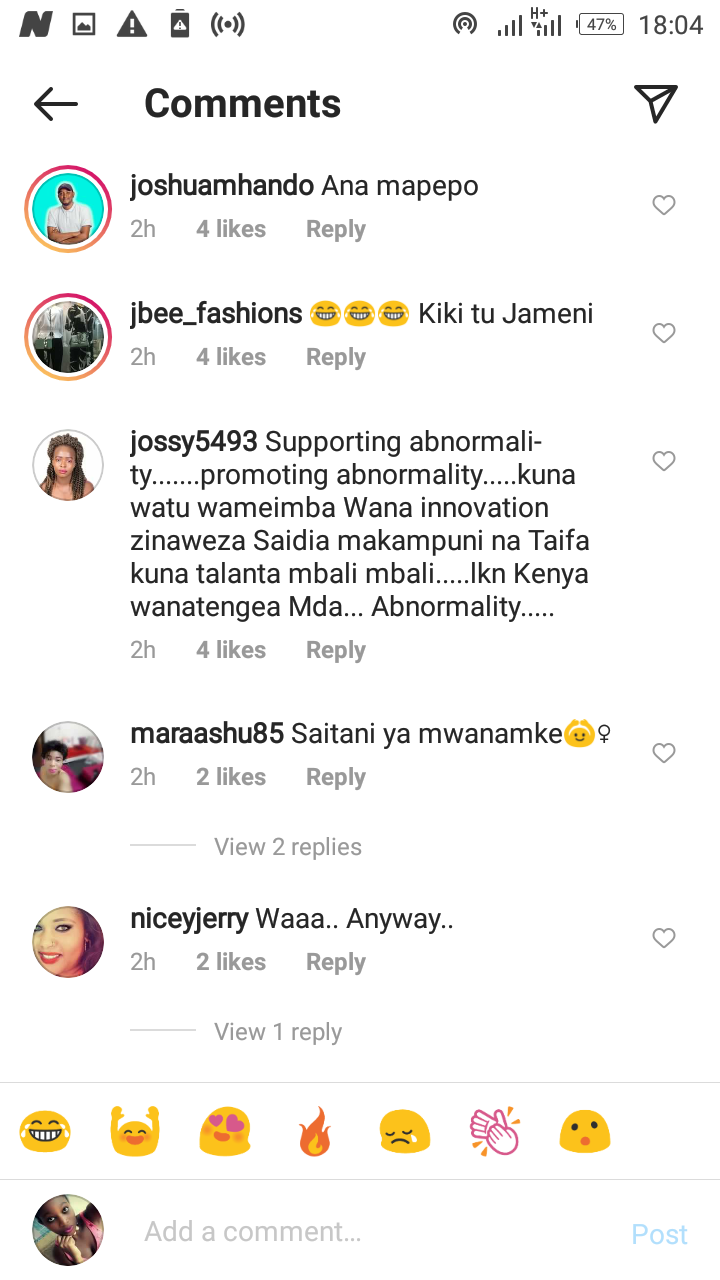Viewport: 720px width, 1280px height.
Task: Open jbee_fashions profile from username
Action: click(216, 314)
